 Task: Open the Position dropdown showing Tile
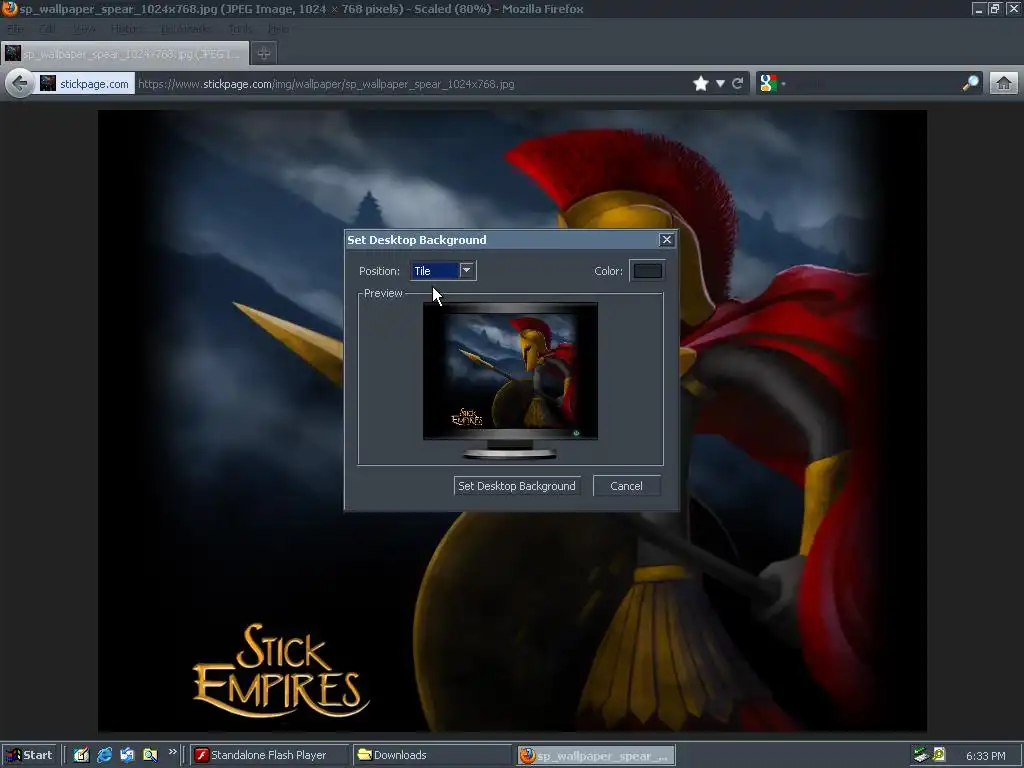[443, 270]
